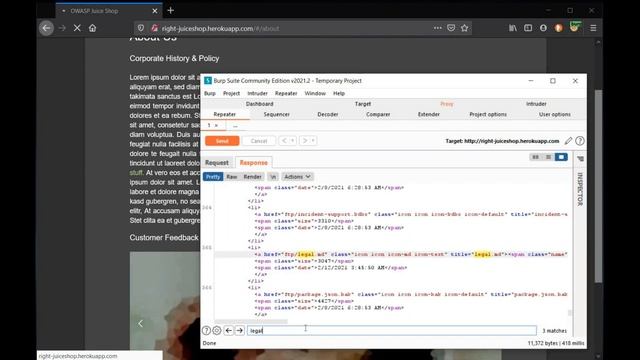
Task: Show the Request tab
Action: pyautogui.click(x=217, y=162)
